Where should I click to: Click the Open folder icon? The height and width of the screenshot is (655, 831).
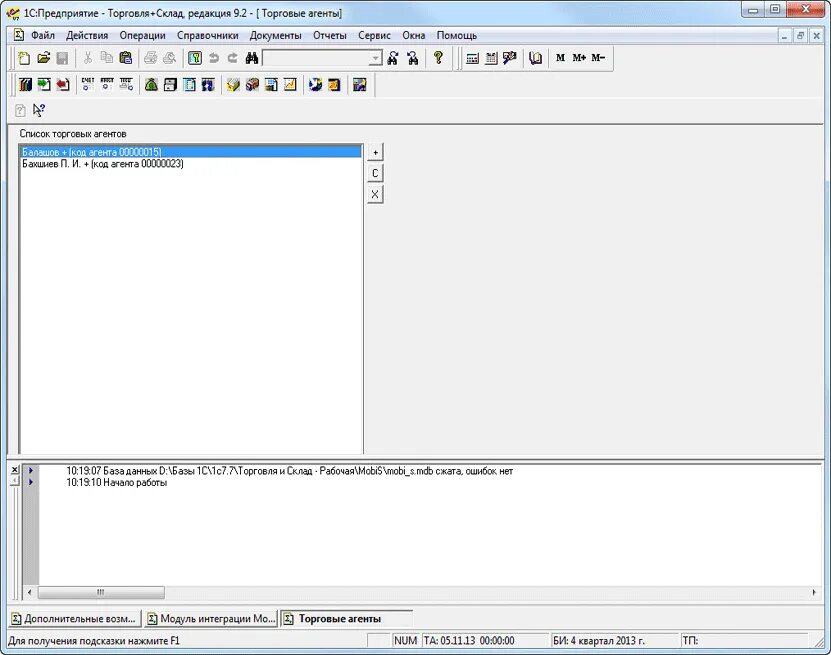pyautogui.click(x=43, y=58)
